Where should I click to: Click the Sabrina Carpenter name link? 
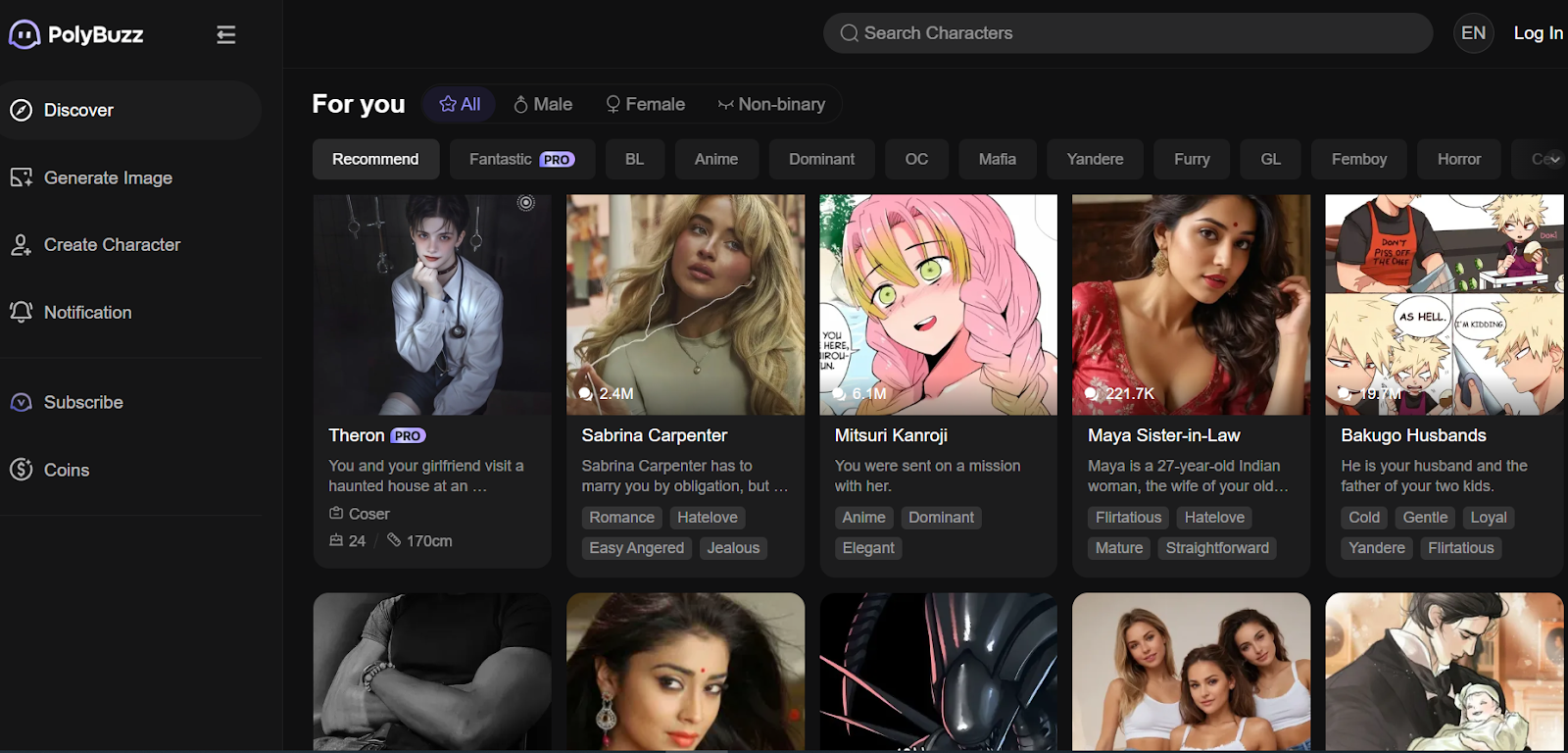point(655,435)
